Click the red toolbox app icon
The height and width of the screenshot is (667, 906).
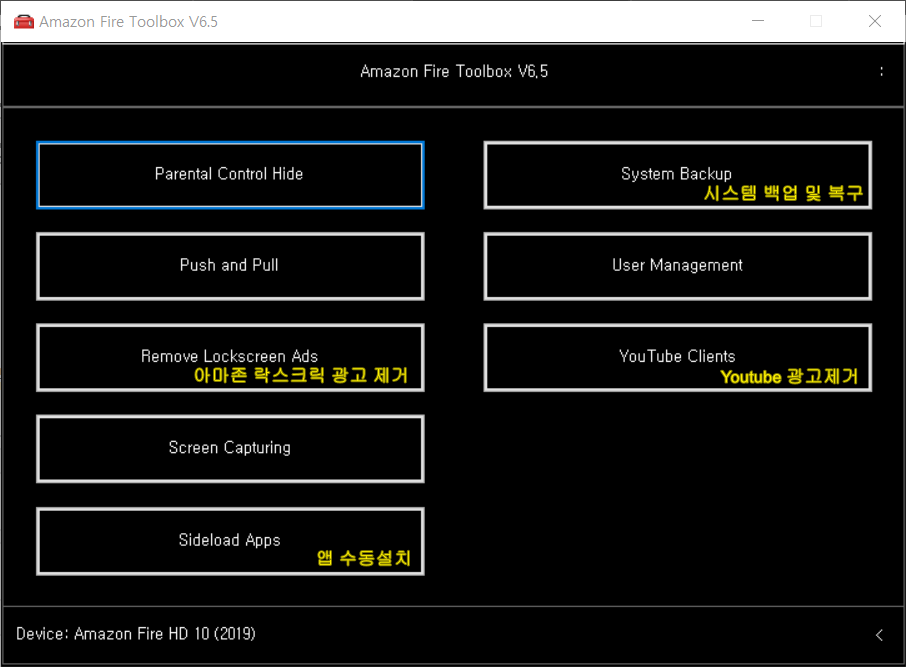[24, 21]
